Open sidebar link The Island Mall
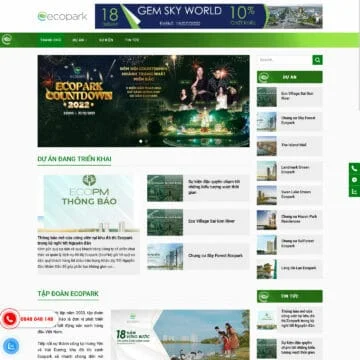 tap(294, 145)
